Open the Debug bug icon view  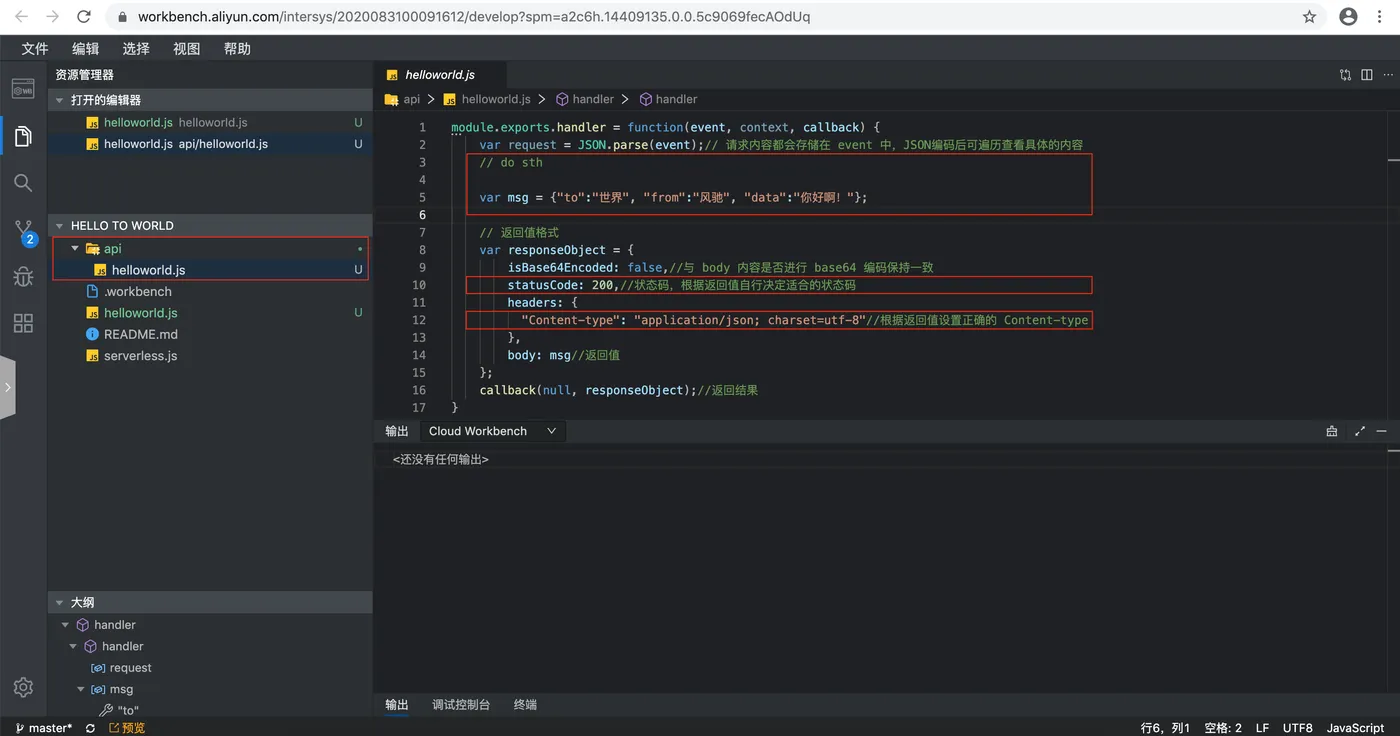[23, 277]
